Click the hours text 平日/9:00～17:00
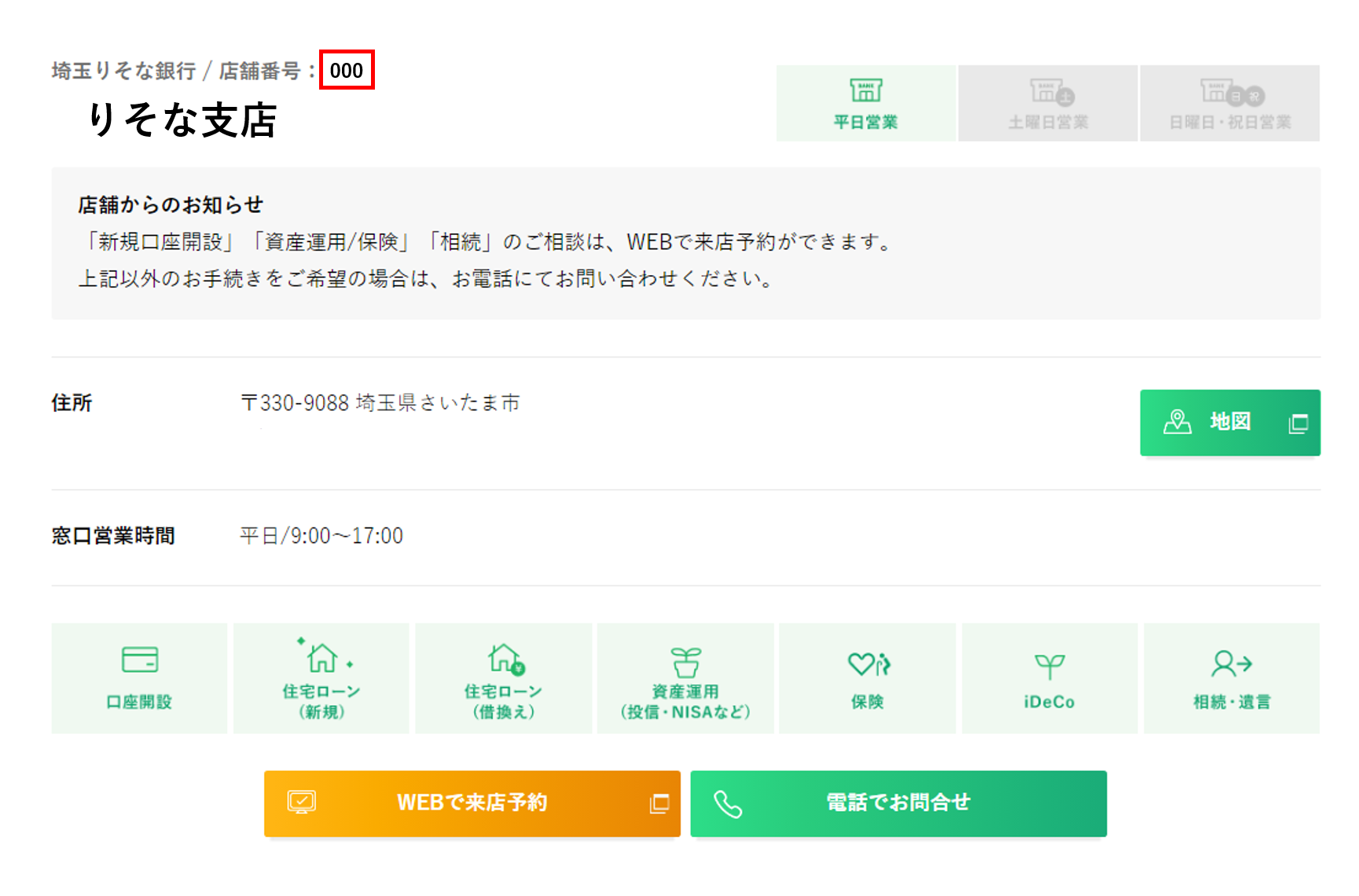Image resolution: width=1359 pixels, height=896 pixels. pos(321,536)
